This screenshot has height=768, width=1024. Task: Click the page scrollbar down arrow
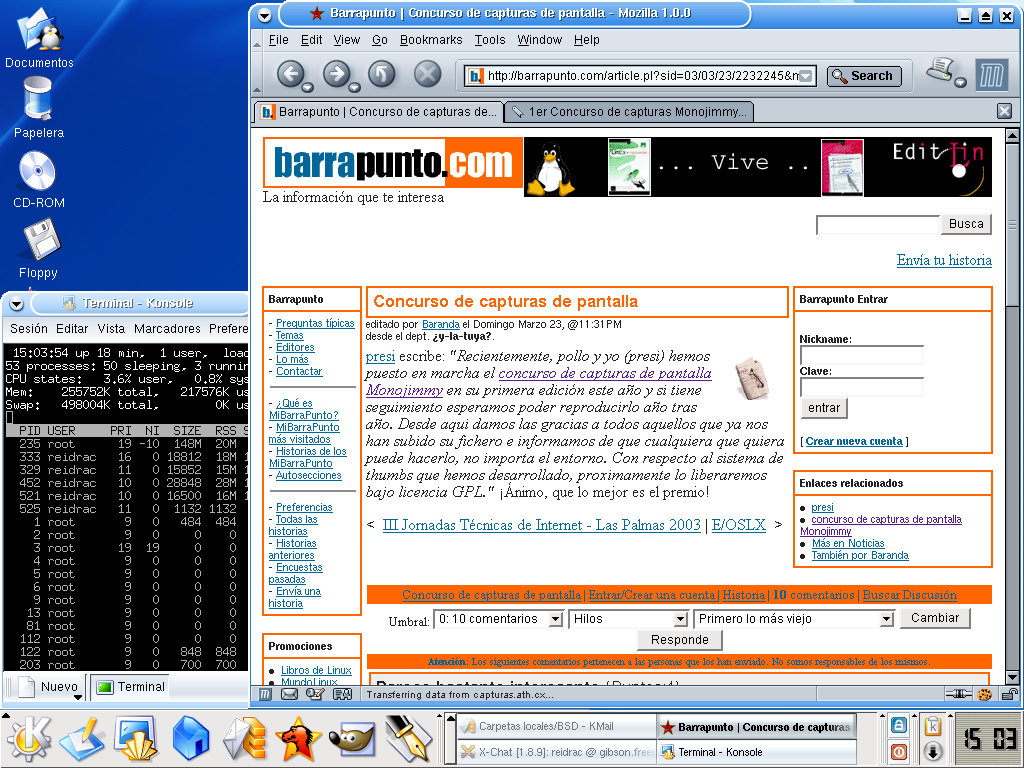click(1012, 677)
